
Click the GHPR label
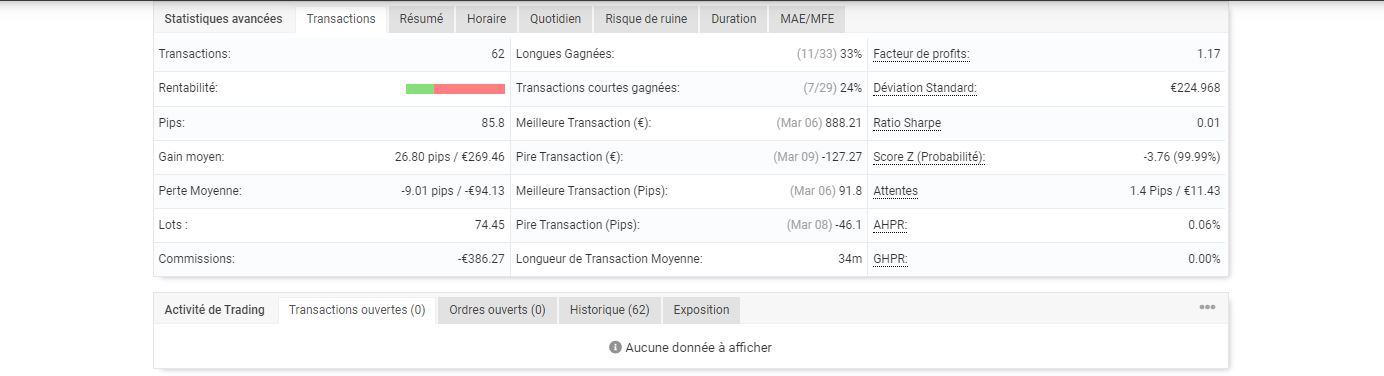point(890,259)
